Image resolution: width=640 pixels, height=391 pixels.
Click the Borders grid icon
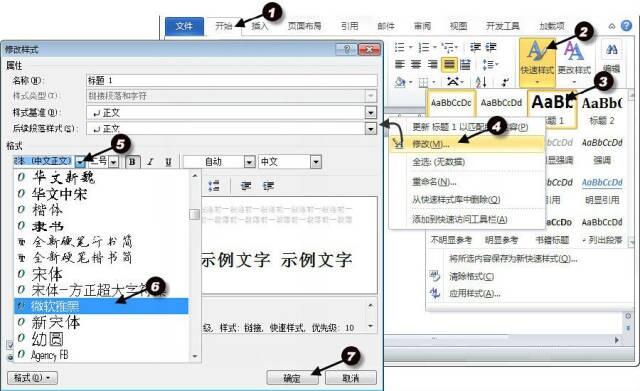click(x=423, y=82)
